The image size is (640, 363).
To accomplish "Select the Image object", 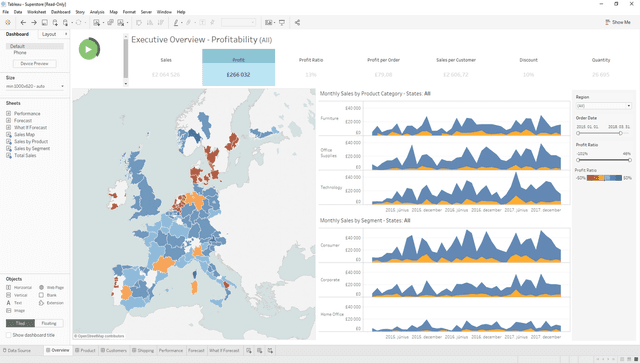I will [16, 310].
